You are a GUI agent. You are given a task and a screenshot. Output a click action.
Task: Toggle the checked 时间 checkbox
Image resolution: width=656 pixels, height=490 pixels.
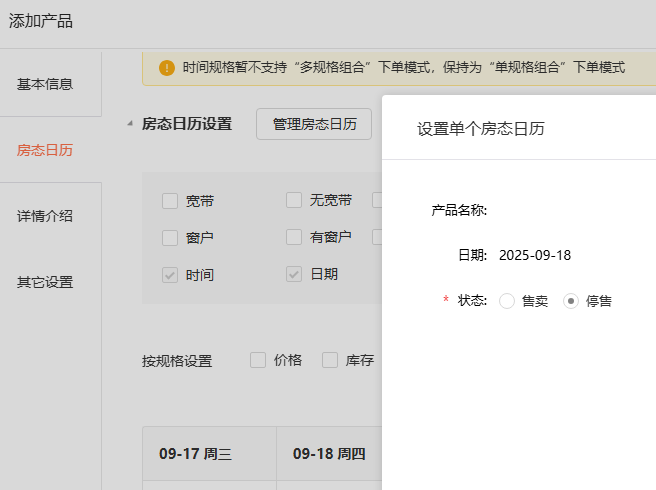(x=170, y=275)
